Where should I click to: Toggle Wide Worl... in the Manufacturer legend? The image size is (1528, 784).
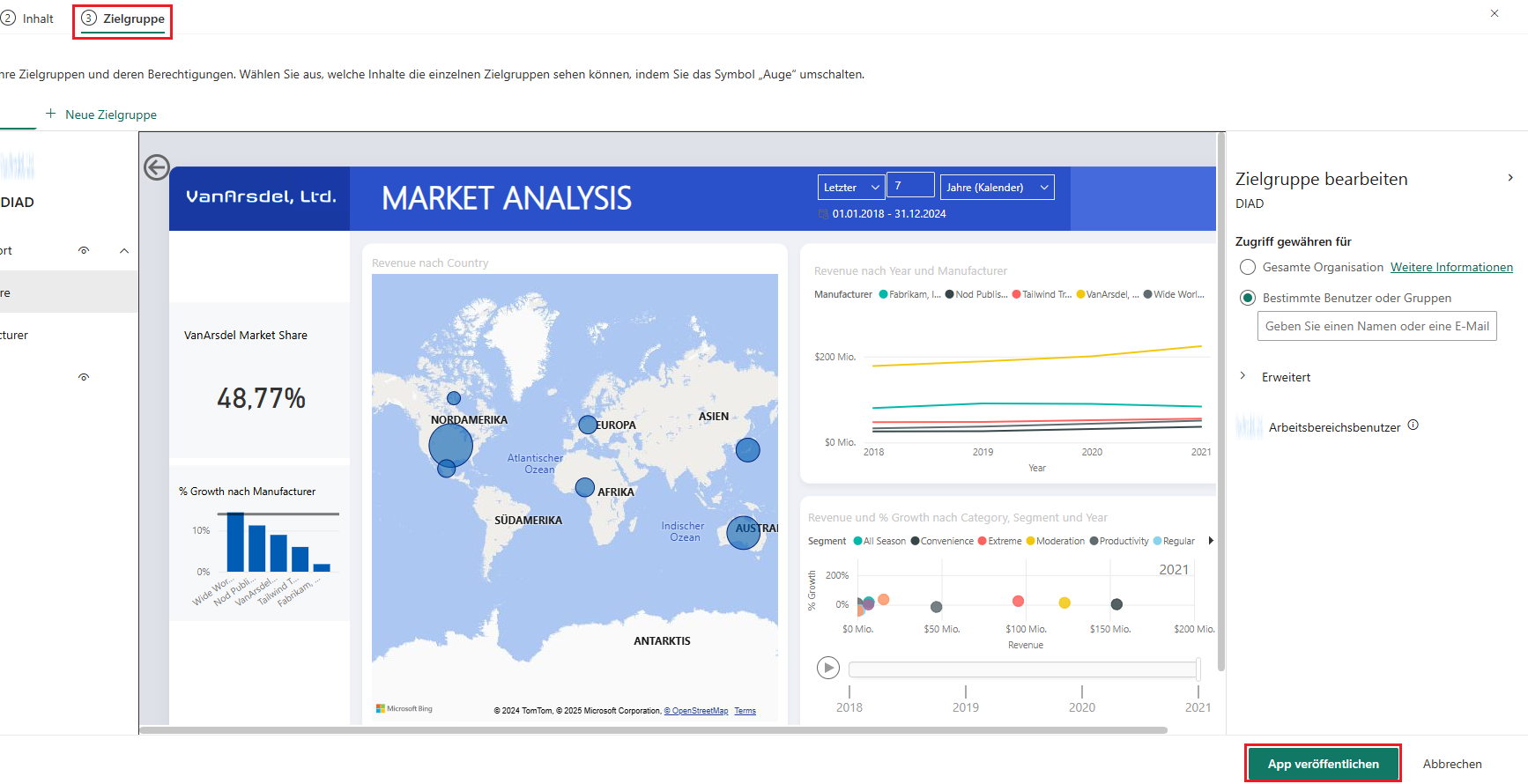click(x=1174, y=294)
